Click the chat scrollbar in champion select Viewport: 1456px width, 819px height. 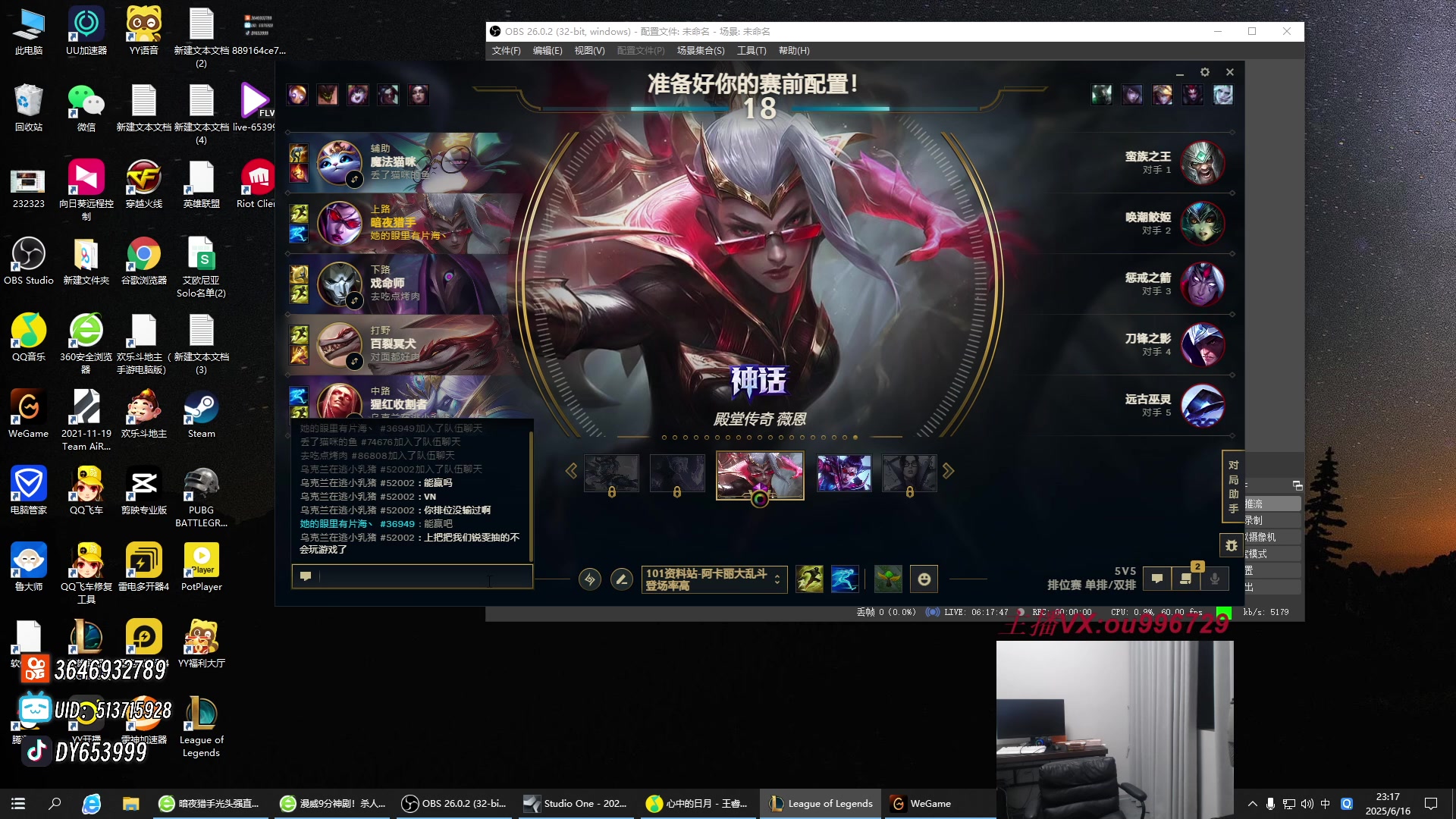tap(531, 496)
